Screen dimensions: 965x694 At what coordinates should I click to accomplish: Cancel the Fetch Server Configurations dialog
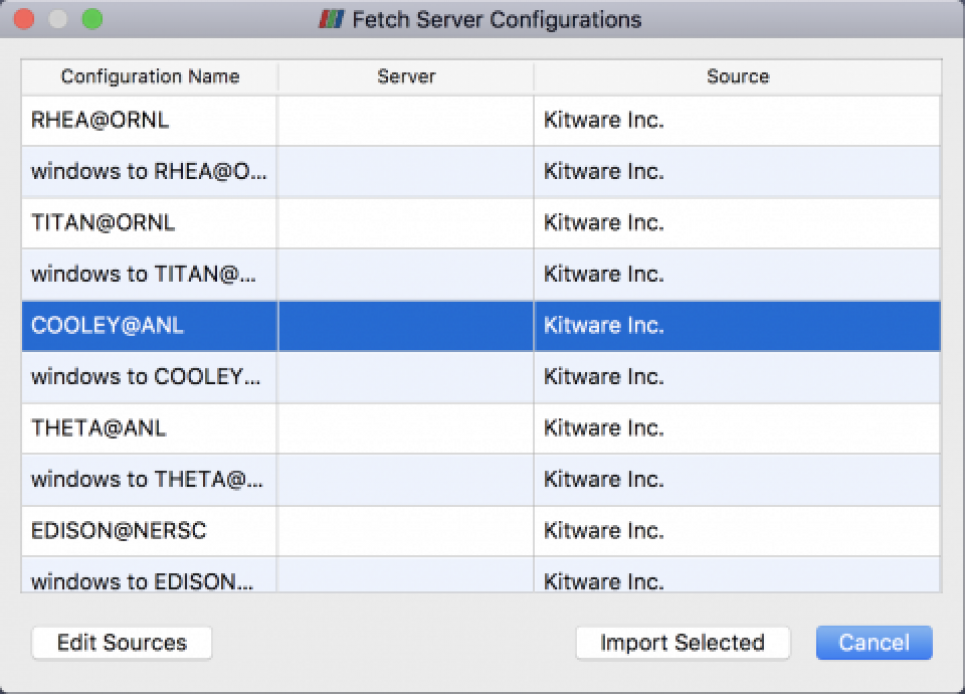coord(874,643)
